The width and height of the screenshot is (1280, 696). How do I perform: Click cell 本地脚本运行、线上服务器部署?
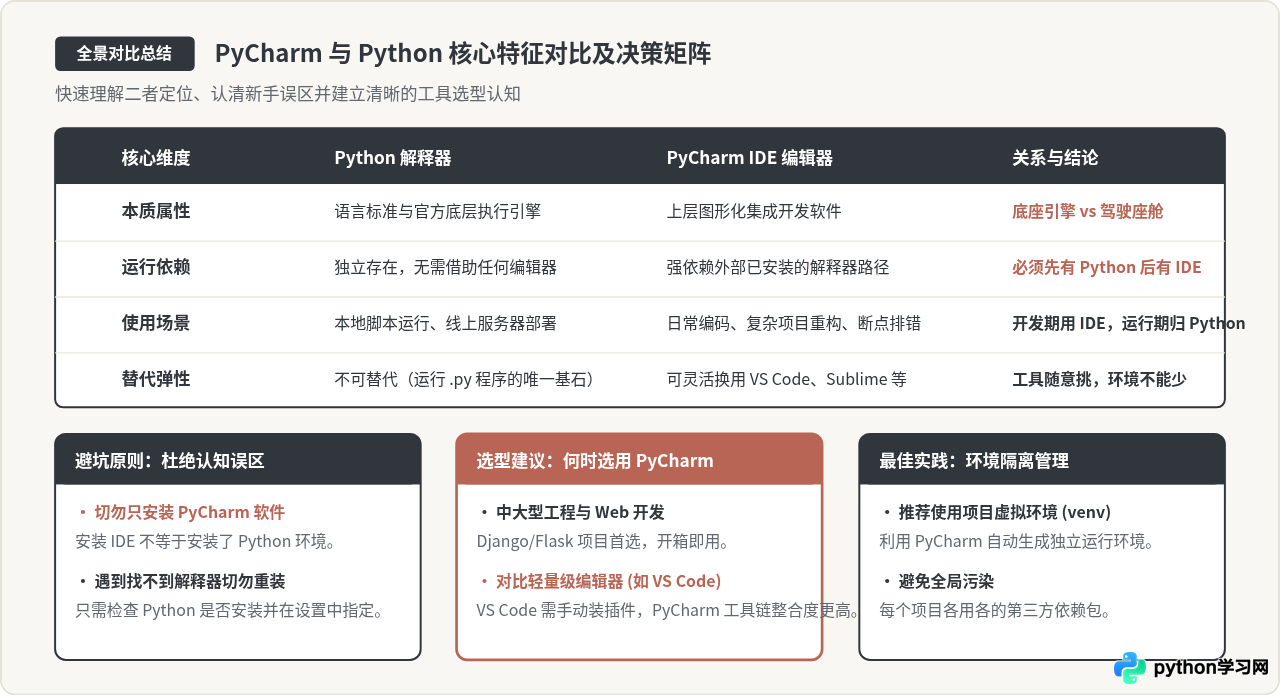446,324
